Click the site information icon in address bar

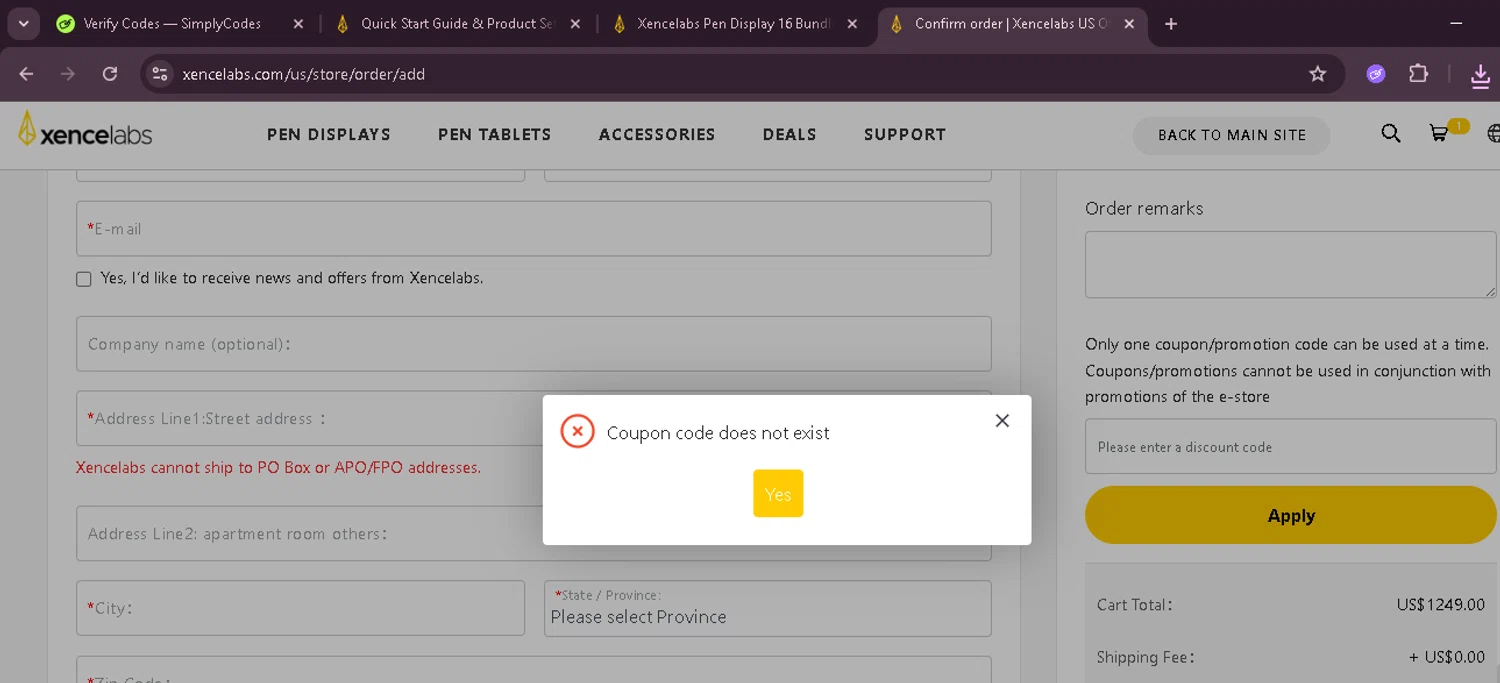[159, 74]
